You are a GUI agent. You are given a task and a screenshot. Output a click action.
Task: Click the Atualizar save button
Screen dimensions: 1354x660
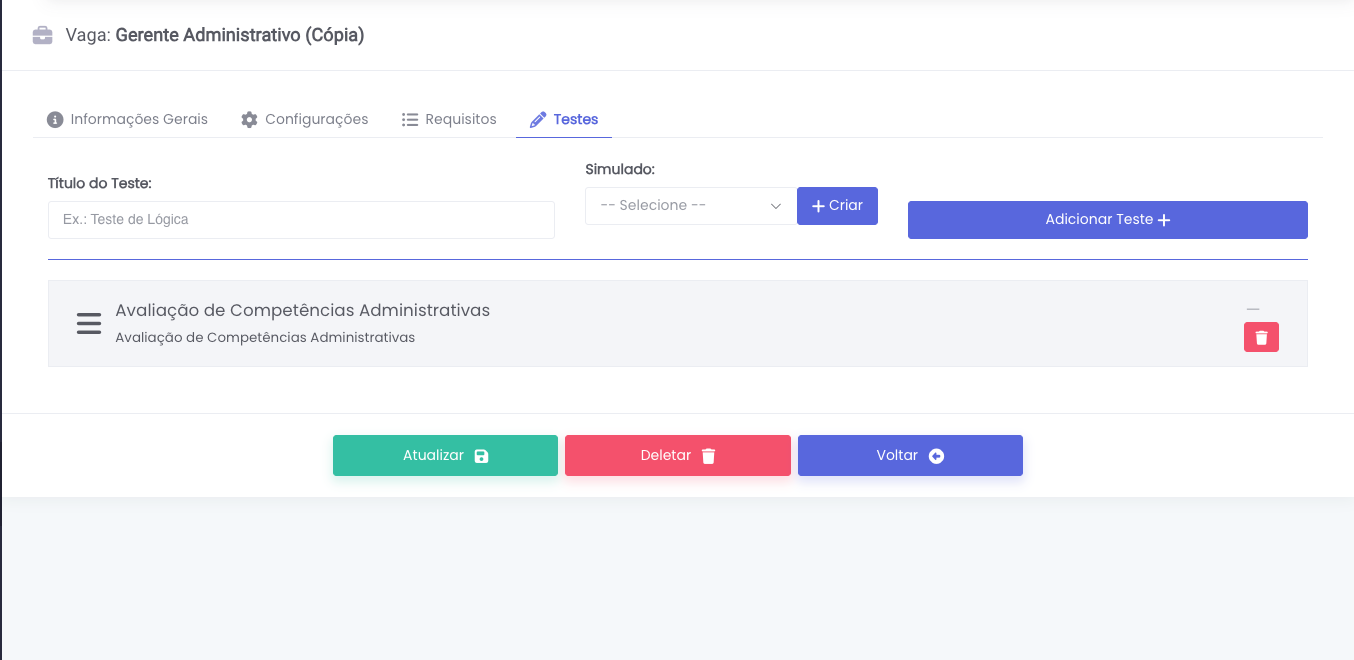click(445, 456)
